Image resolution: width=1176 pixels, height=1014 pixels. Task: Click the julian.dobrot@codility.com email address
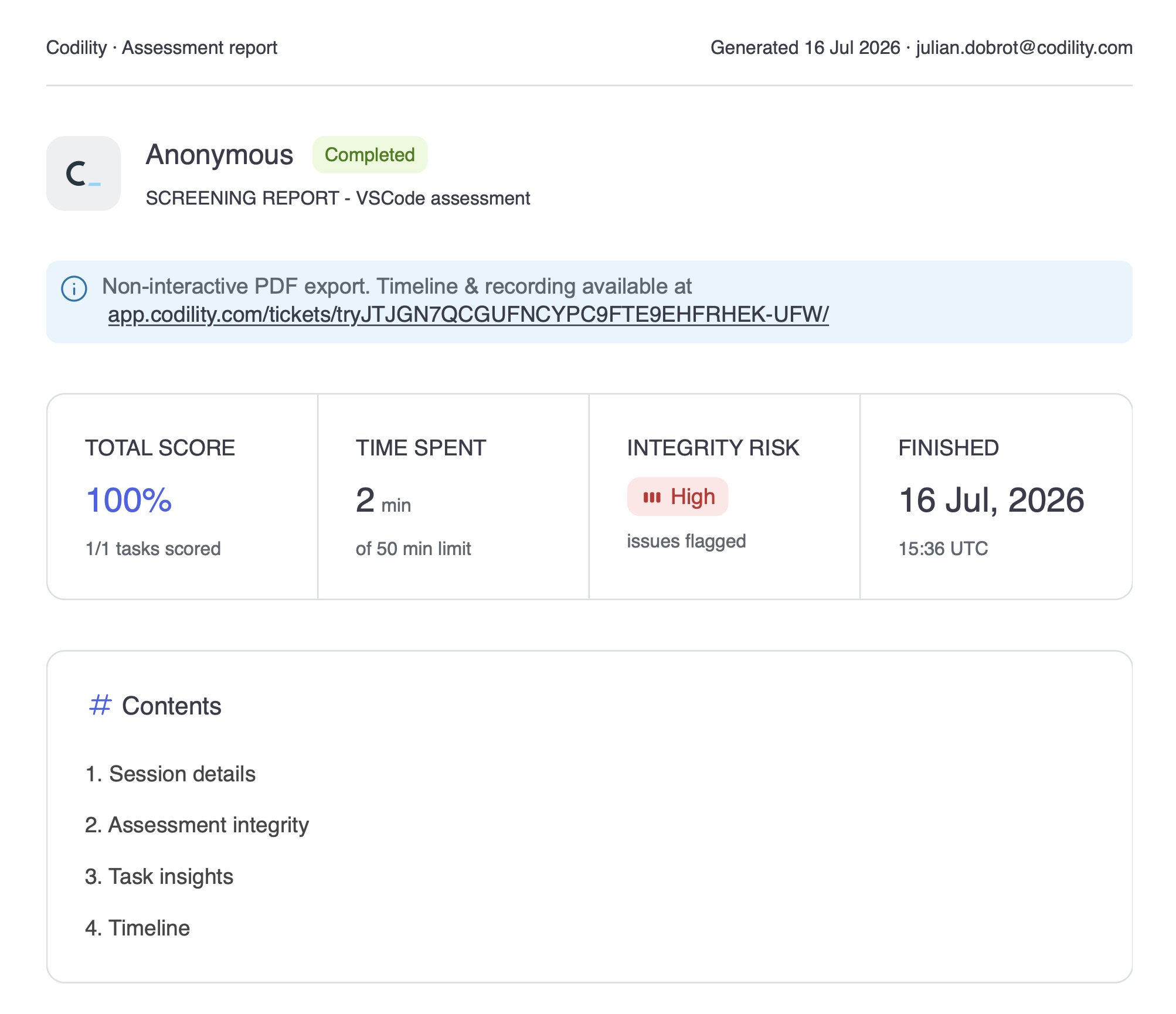tap(1024, 47)
